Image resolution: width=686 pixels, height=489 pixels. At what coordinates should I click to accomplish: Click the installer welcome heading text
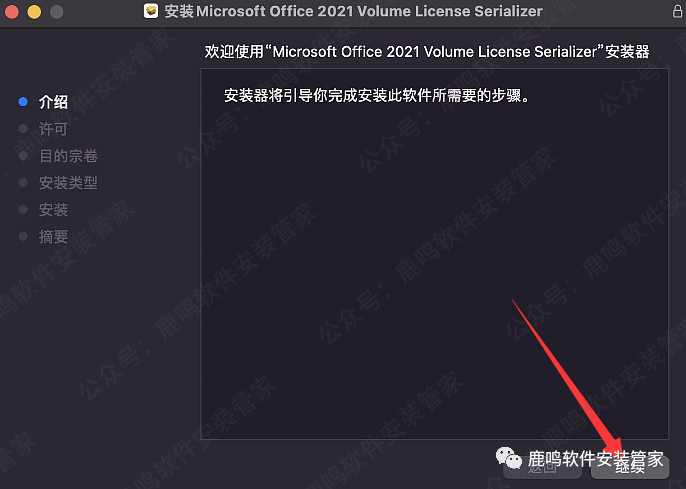[427, 52]
